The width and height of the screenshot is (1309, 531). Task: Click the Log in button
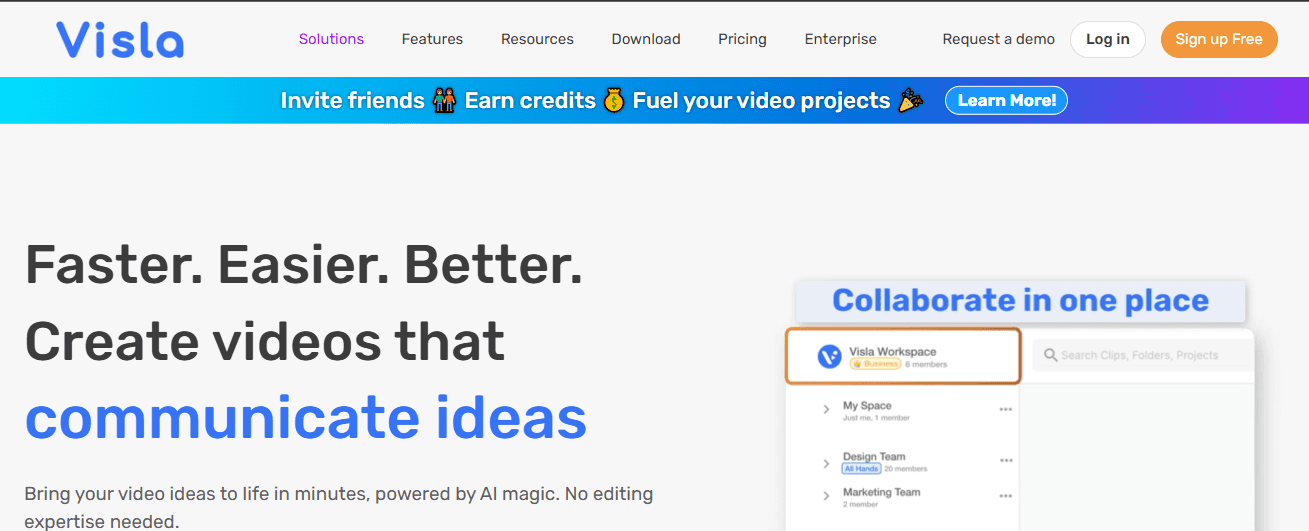(1108, 39)
